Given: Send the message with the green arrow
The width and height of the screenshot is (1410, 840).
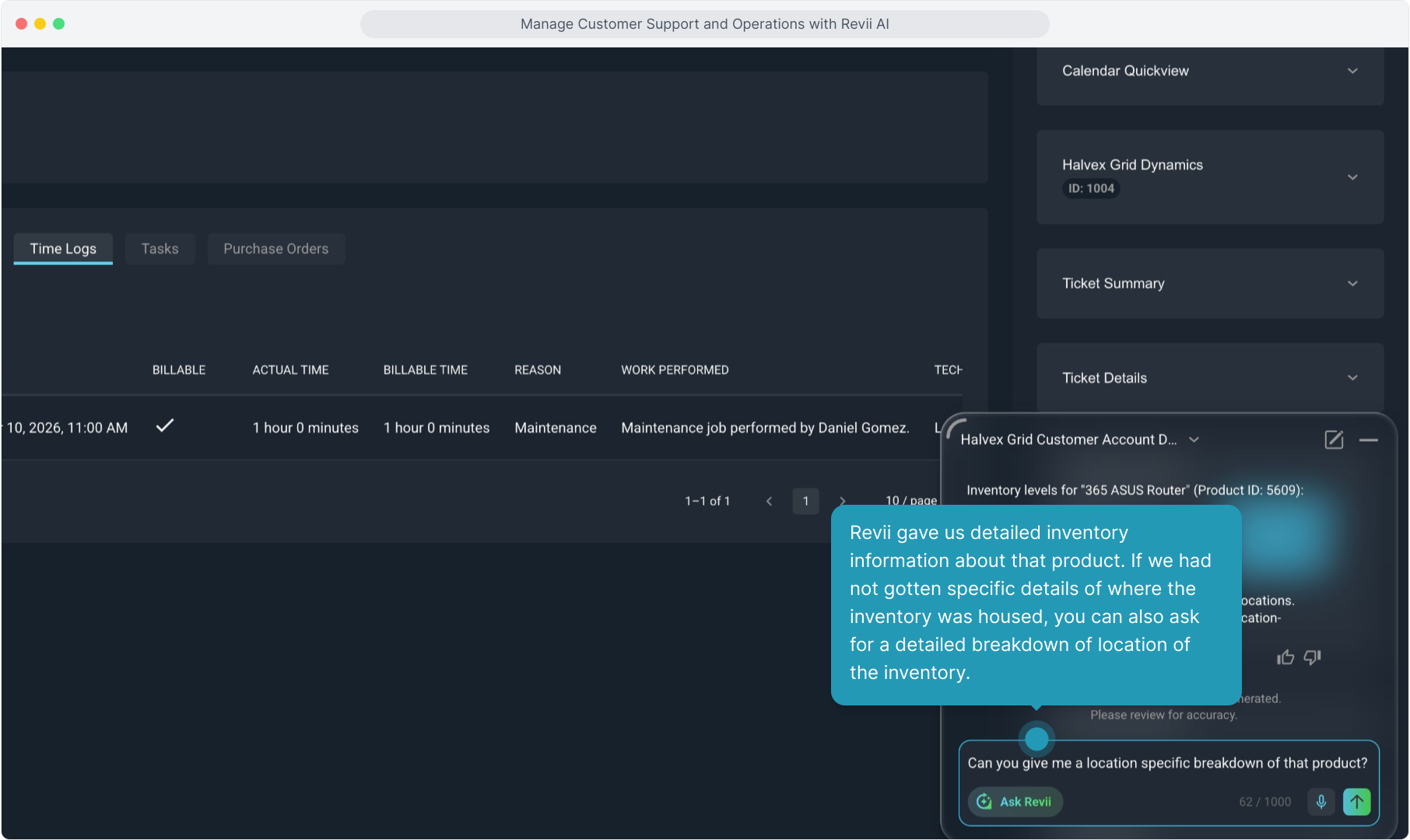Looking at the screenshot, I should (1357, 802).
